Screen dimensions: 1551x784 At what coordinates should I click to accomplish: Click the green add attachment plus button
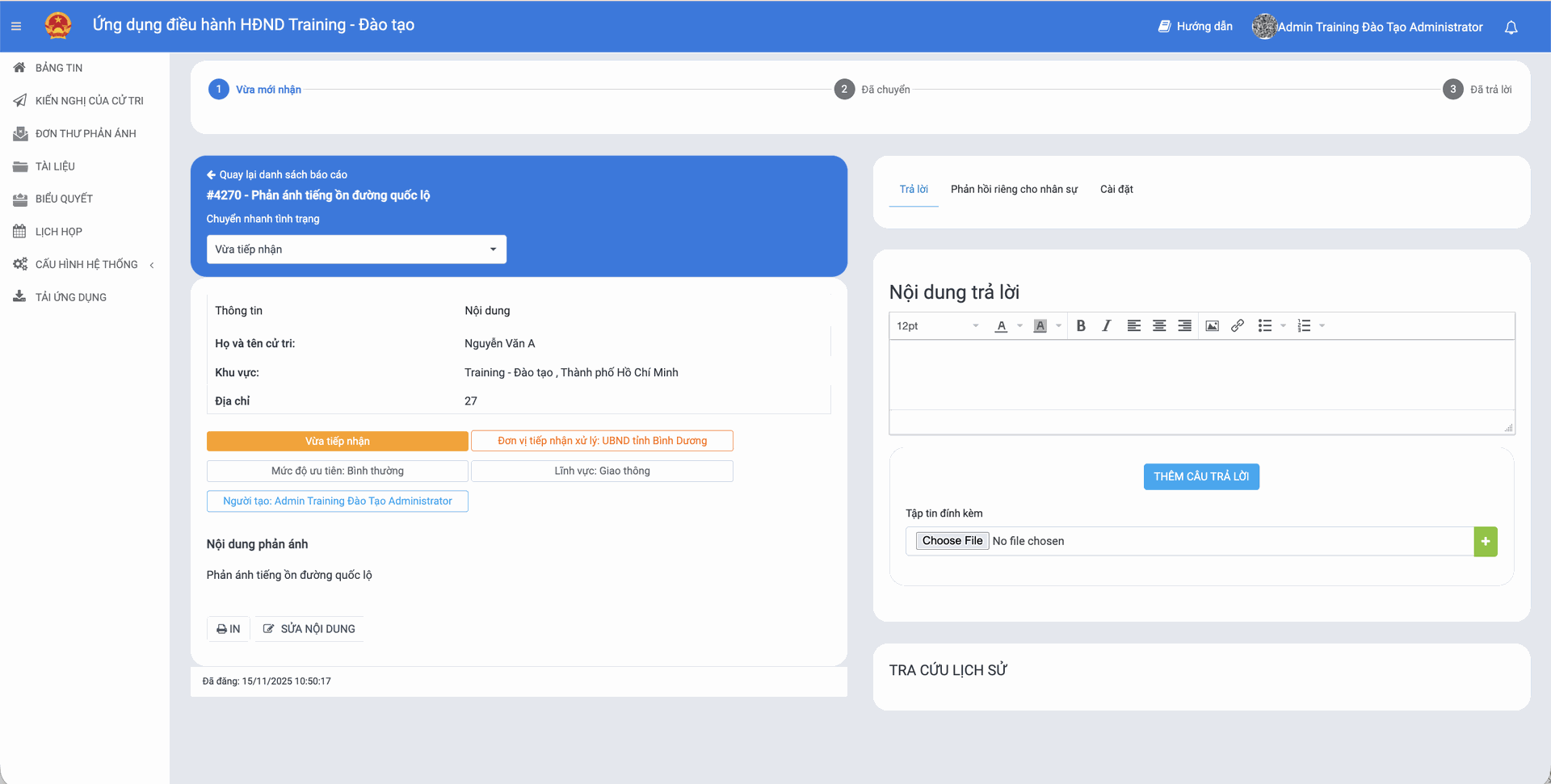(1485, 542)
